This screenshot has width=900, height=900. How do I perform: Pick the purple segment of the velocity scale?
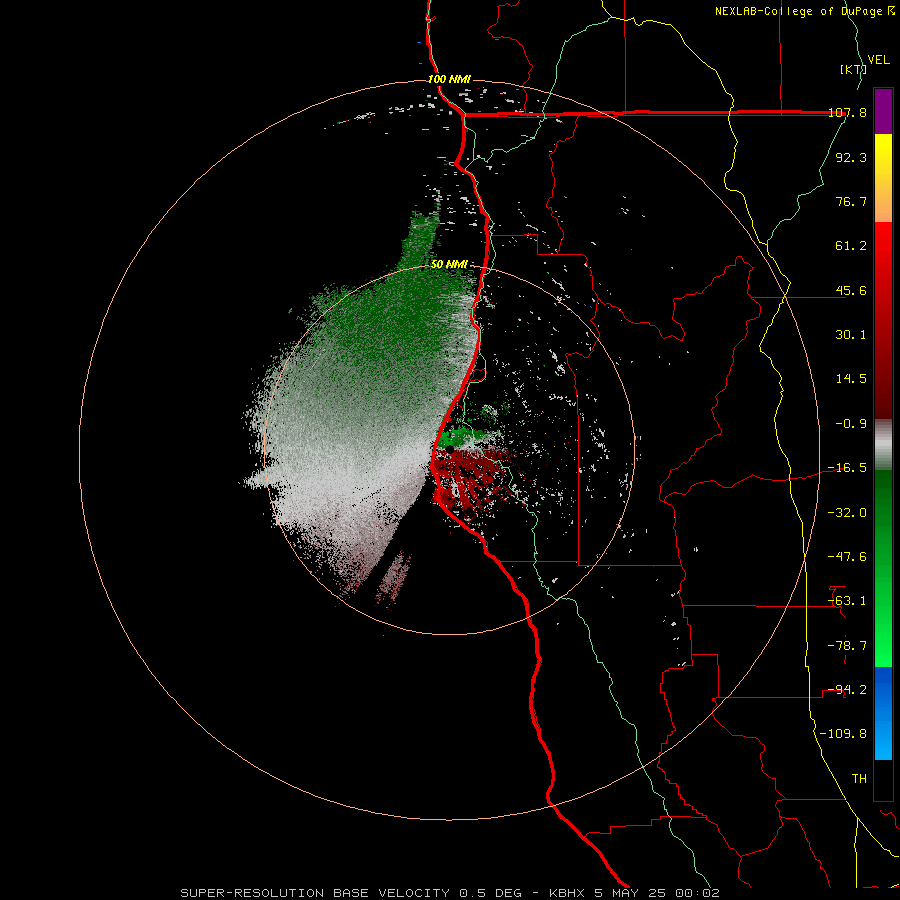tap(883, 111)
